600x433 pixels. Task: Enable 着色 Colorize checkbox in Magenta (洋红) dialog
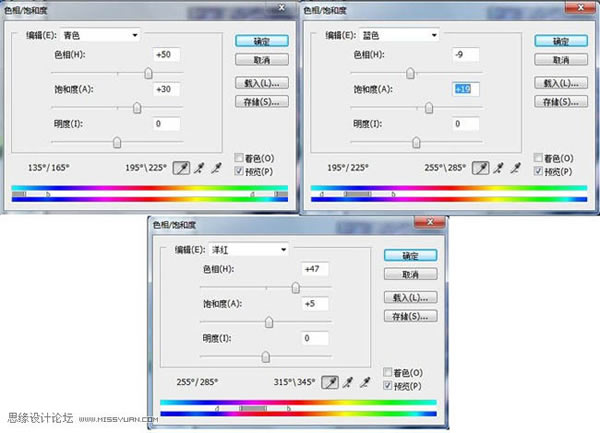point(388,372)
